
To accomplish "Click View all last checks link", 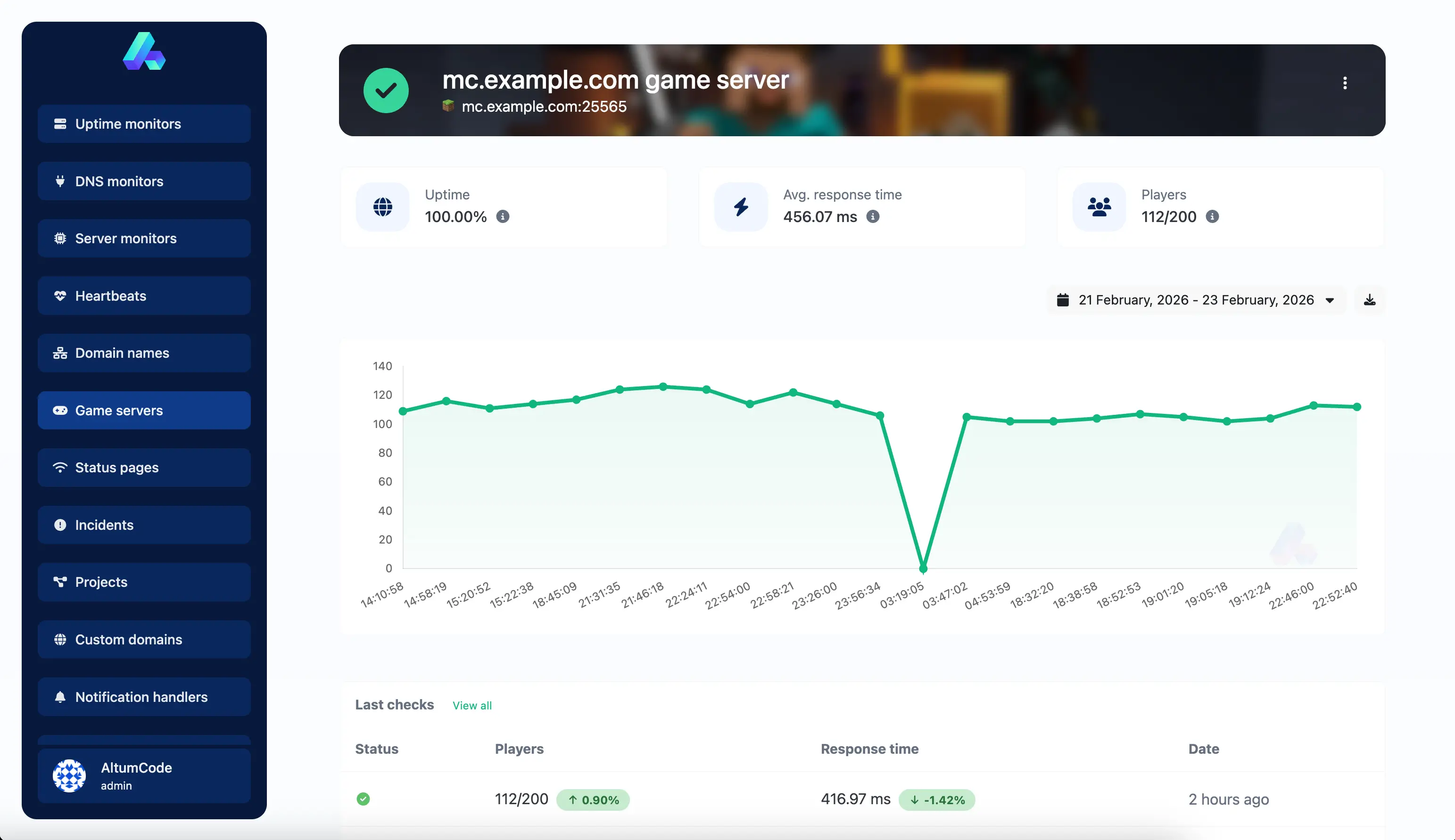I will pyautogui.click(x=472, y=706).
